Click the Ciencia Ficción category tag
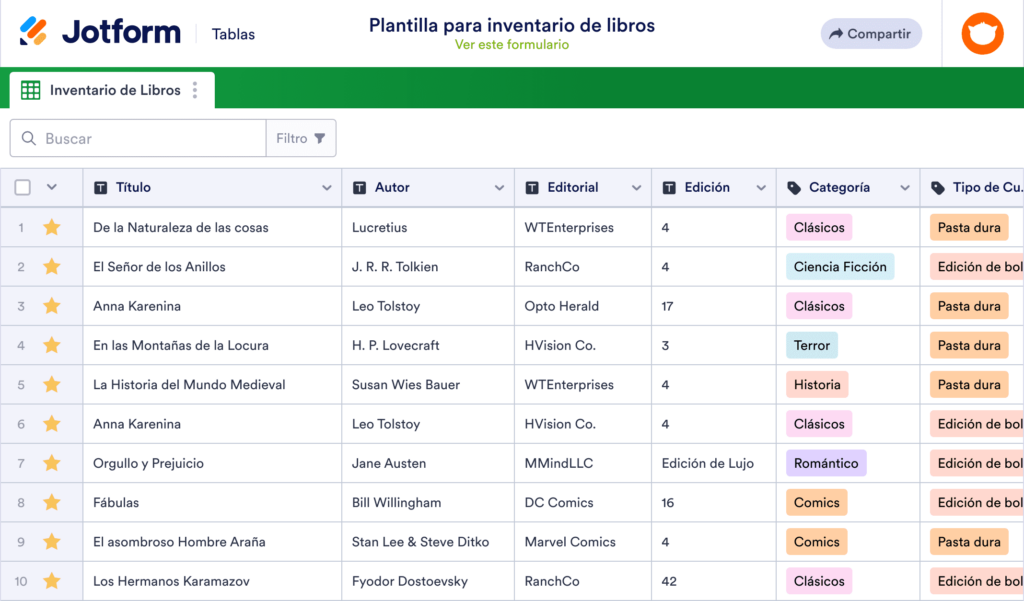 [x=840, y=267]
